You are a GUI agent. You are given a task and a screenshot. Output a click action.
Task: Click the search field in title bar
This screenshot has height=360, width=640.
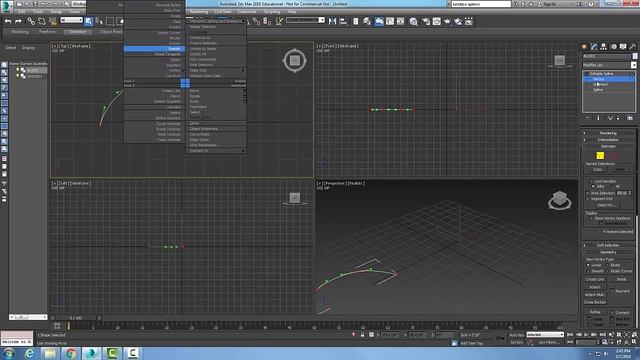pyautogui.click(x=481, y=4)
